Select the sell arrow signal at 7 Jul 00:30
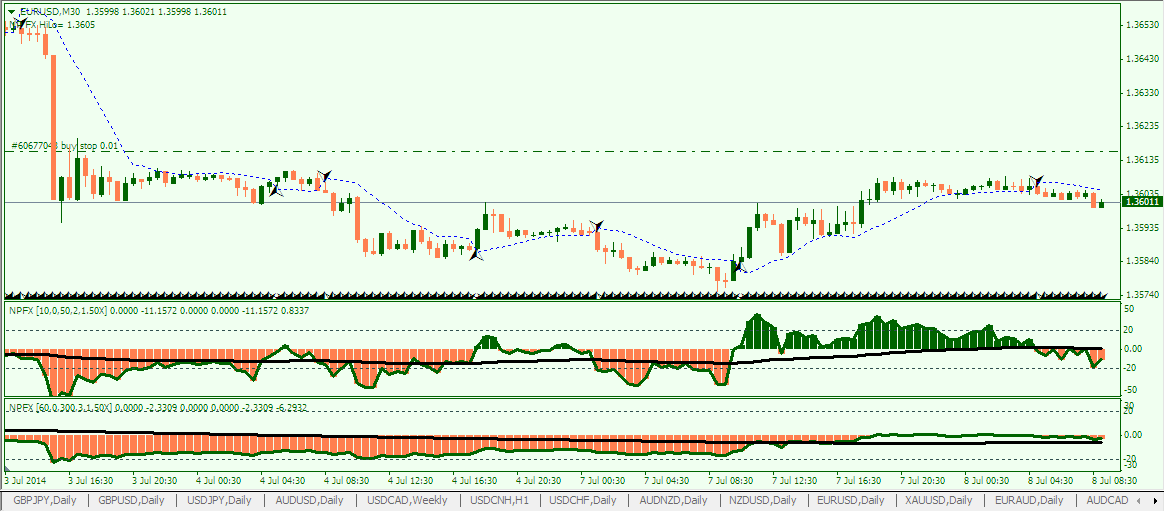This screenshot has width=1164, height=511. (596, 226)
